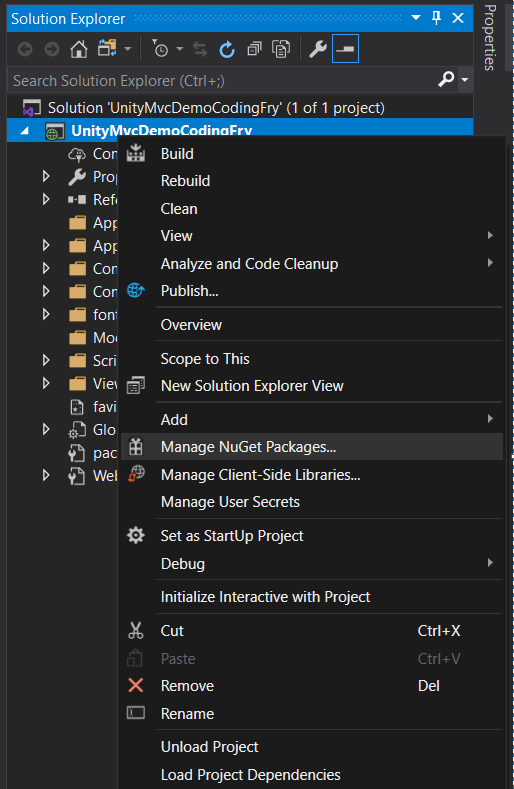Expand the Properties node in tree
Viewport: 514px width, 789px height.
pos(46,176)
